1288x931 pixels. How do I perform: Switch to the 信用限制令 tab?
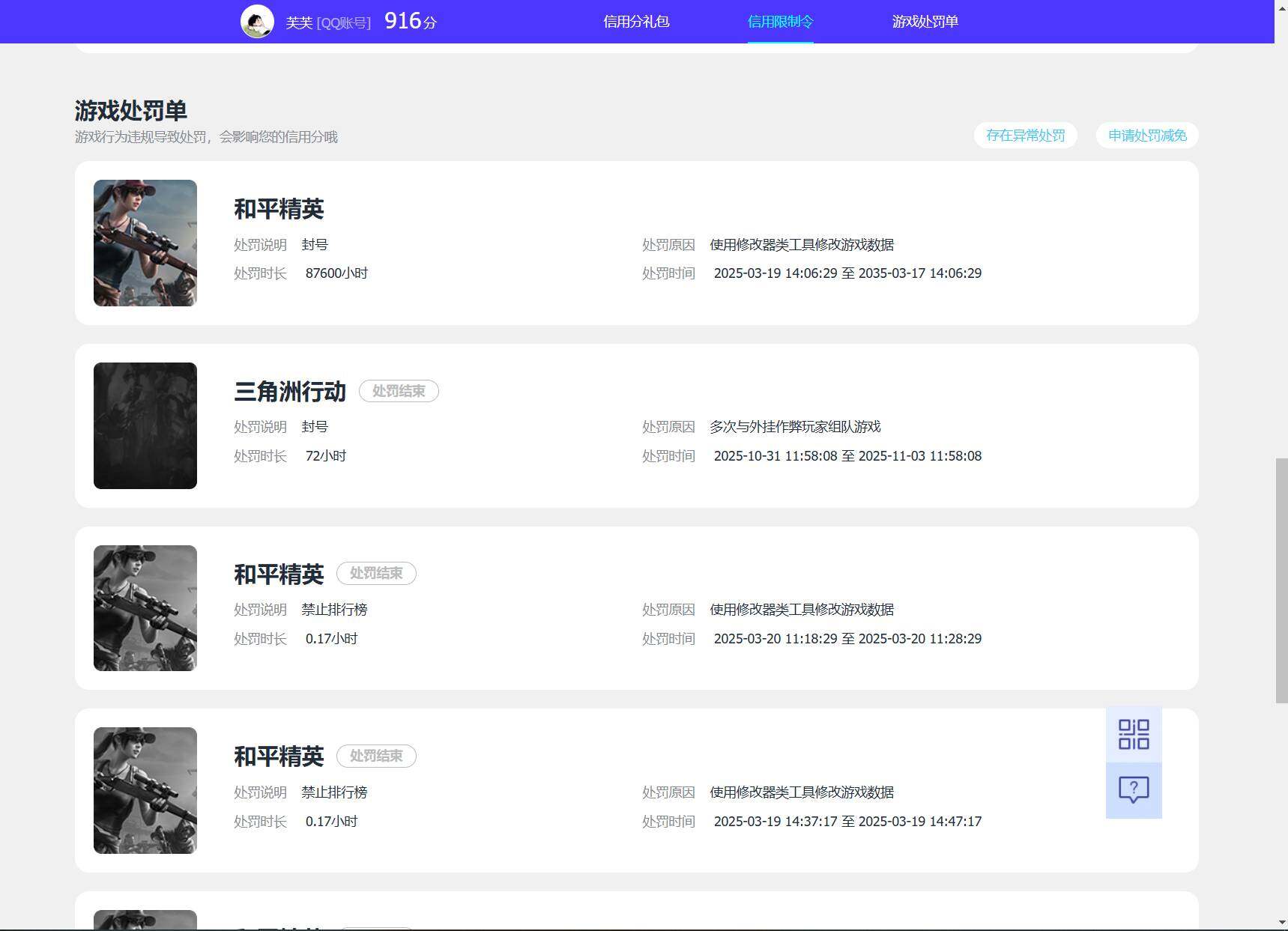(x=780, y=22)
